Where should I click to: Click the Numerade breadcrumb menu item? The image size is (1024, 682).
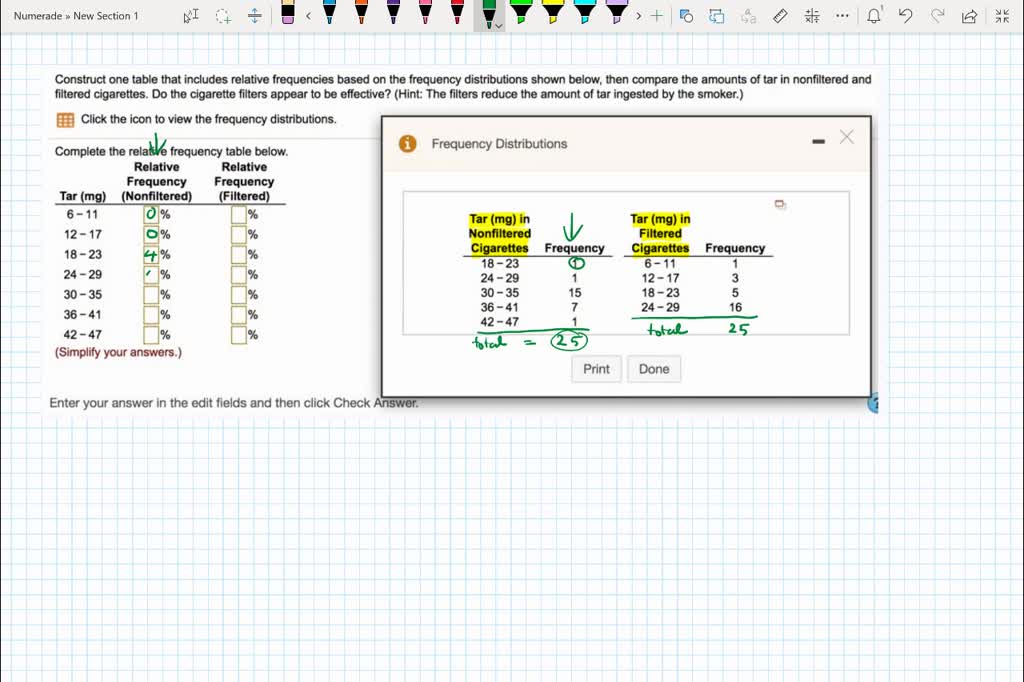click(38, 15)
